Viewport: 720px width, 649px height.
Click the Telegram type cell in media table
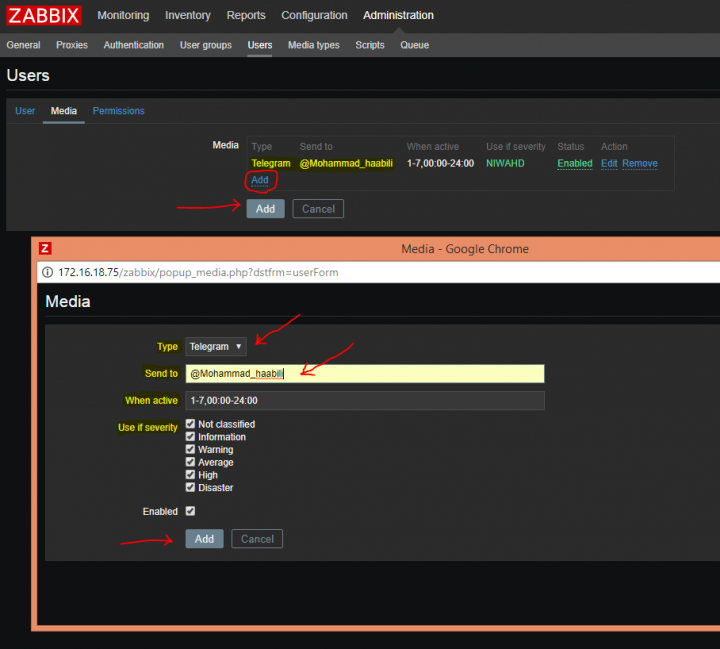click(x=271, y=164)
